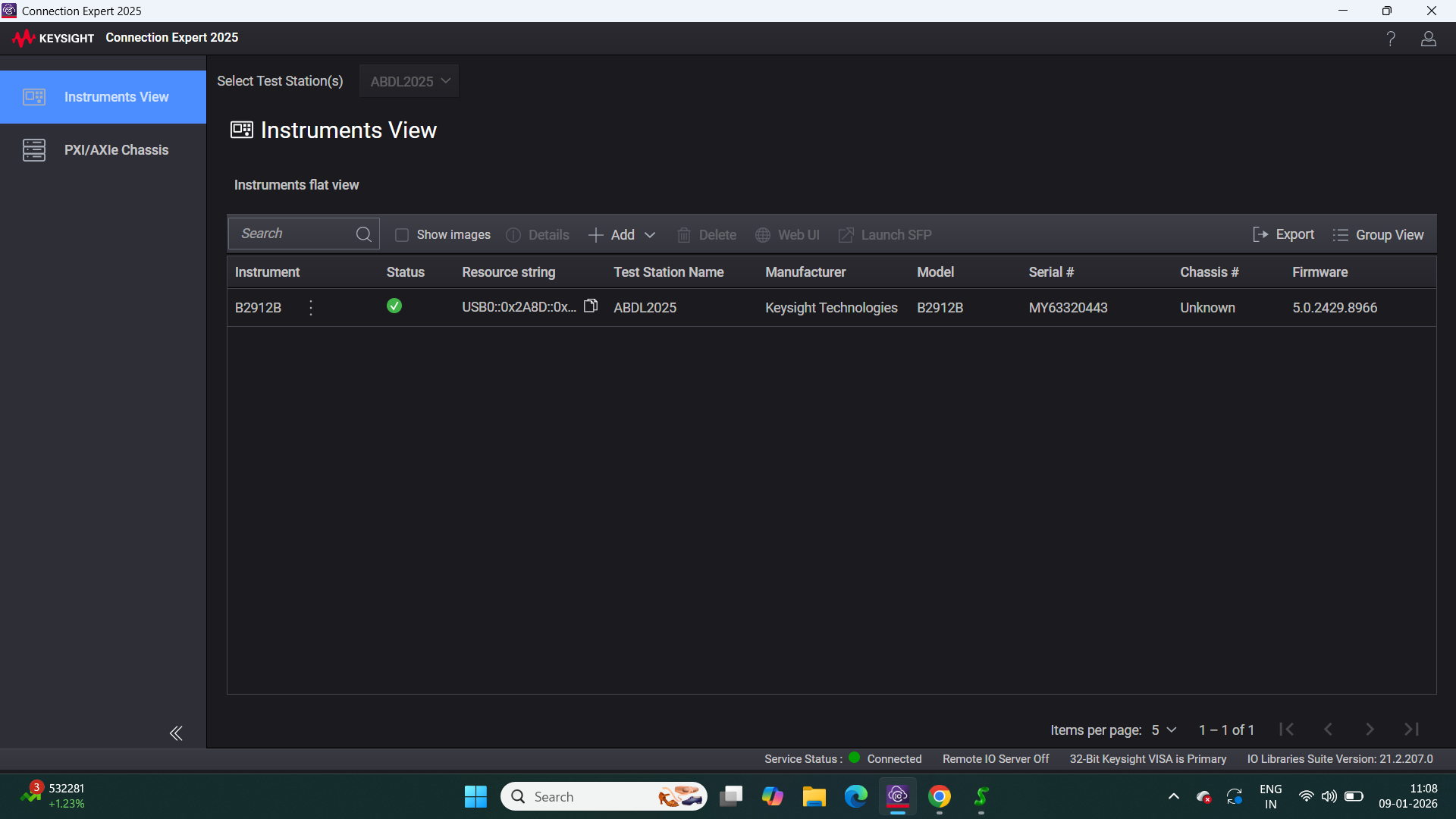Switch to Group View
This screenshot has height=819, width=1456.
coord(1378,235)
